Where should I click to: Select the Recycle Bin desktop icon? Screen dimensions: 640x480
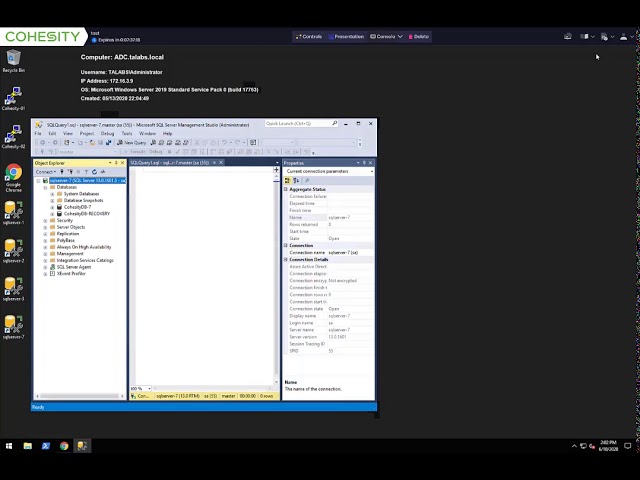[13, 61]
